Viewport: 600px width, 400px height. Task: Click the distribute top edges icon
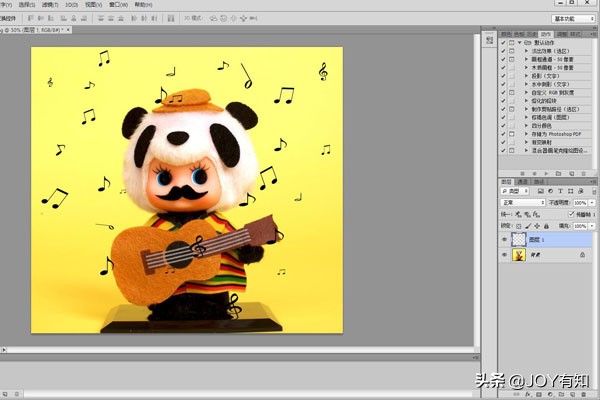(101, 18)
